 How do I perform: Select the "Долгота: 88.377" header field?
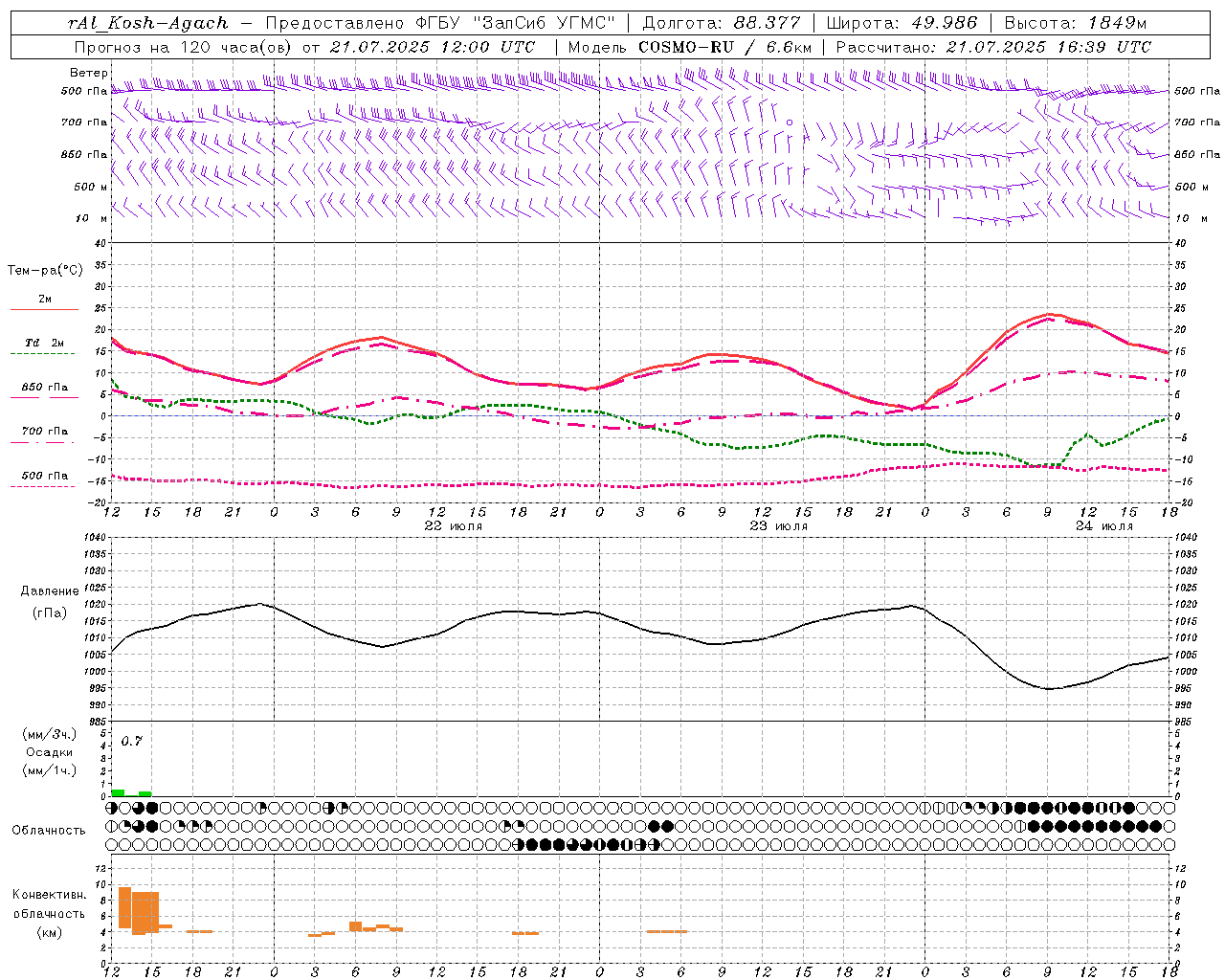click(x=721, y=23)
